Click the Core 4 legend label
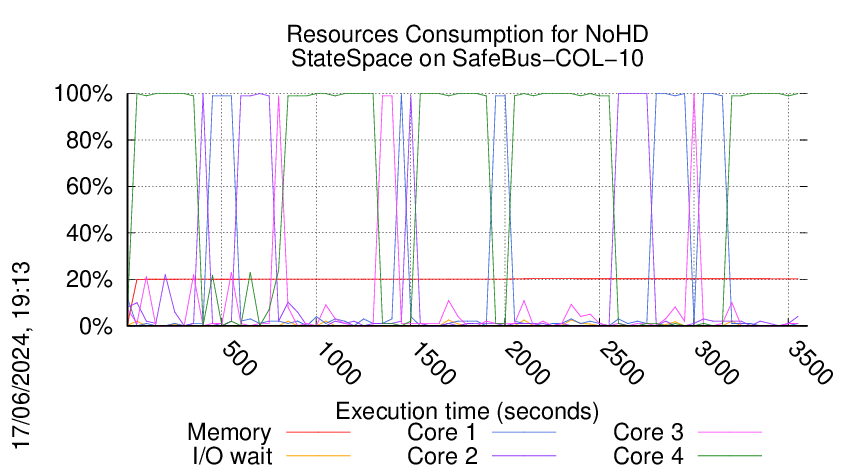The image size is (850, 475). point(648,456)
